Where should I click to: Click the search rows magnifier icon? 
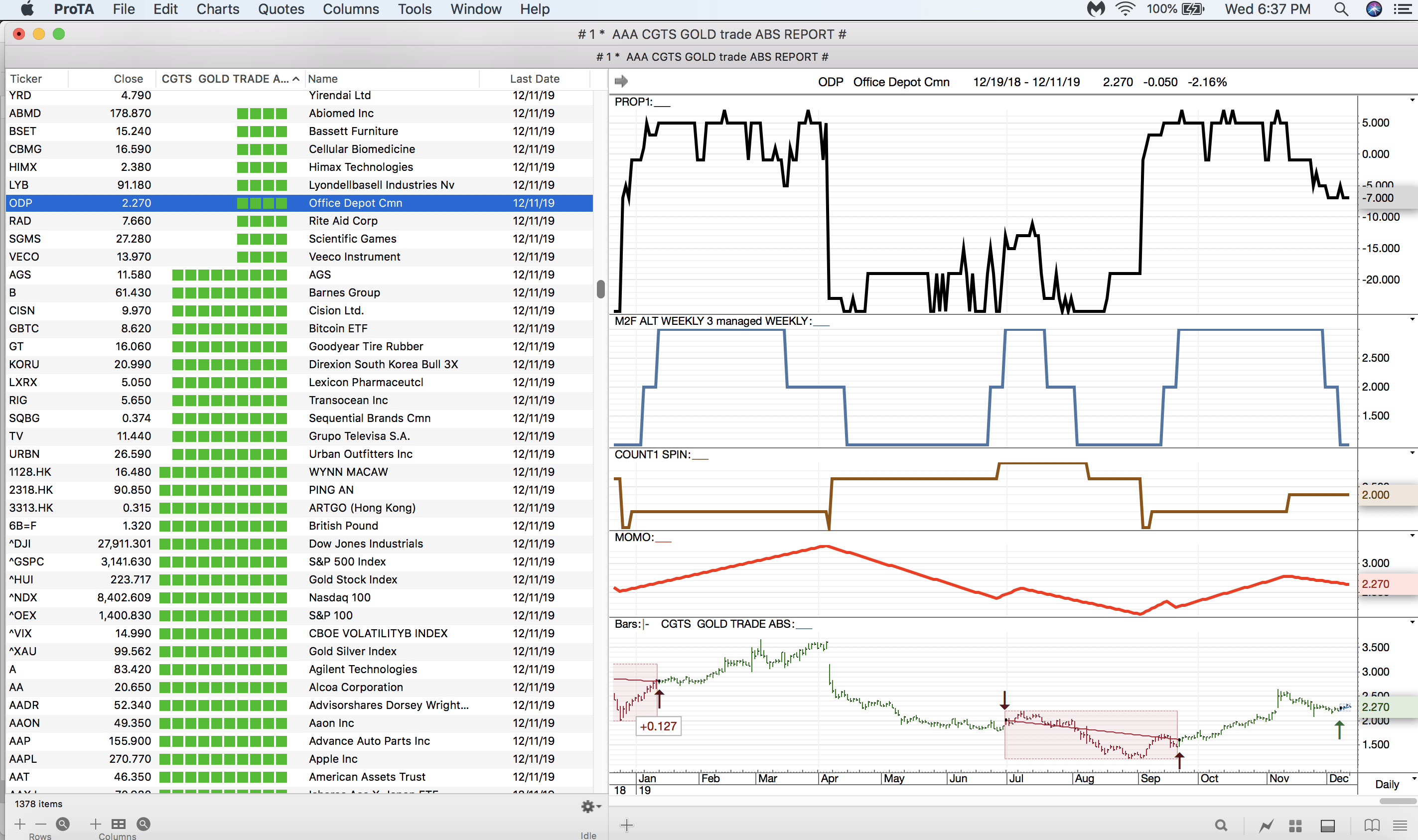click(x=63, y=824)
